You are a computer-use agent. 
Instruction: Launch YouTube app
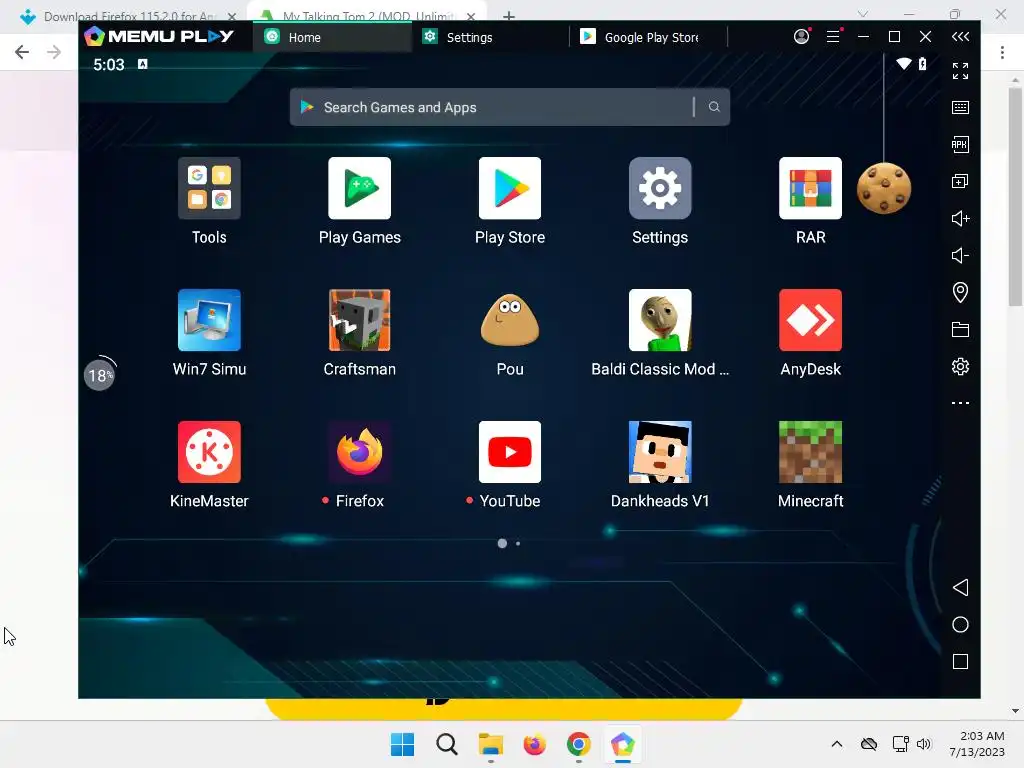[509, 452]
